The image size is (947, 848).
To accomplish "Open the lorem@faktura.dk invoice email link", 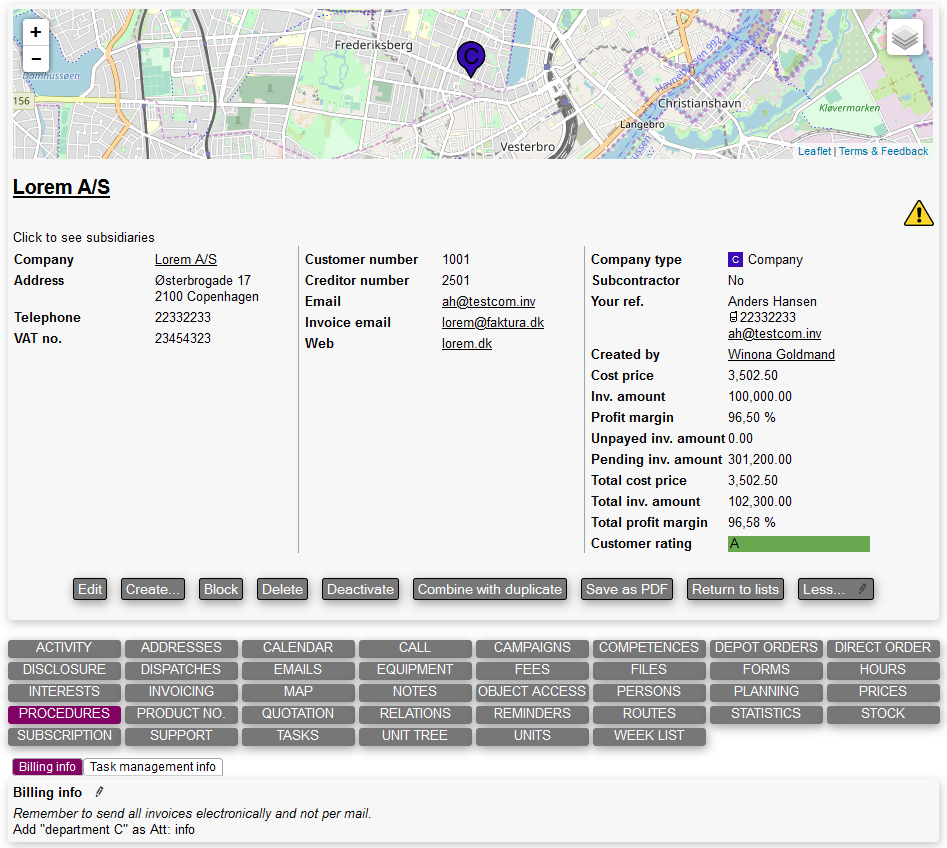I will click(493, 323).
